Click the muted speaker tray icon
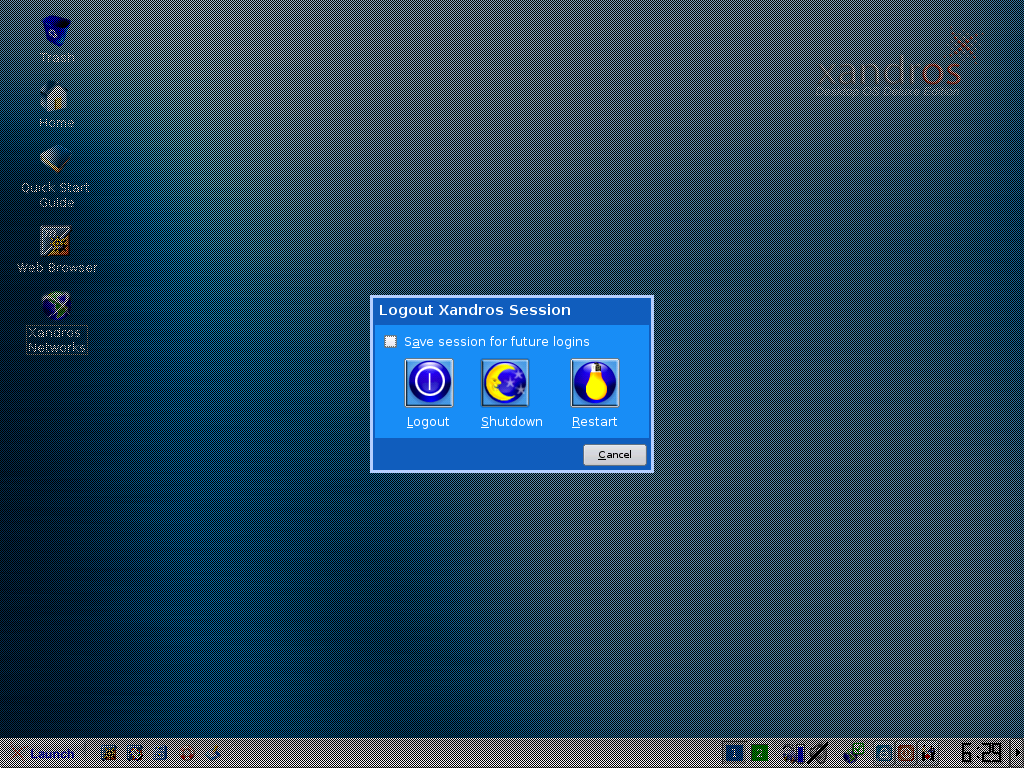This screenshot has height=768, width=1024. (x=818, y=754)
